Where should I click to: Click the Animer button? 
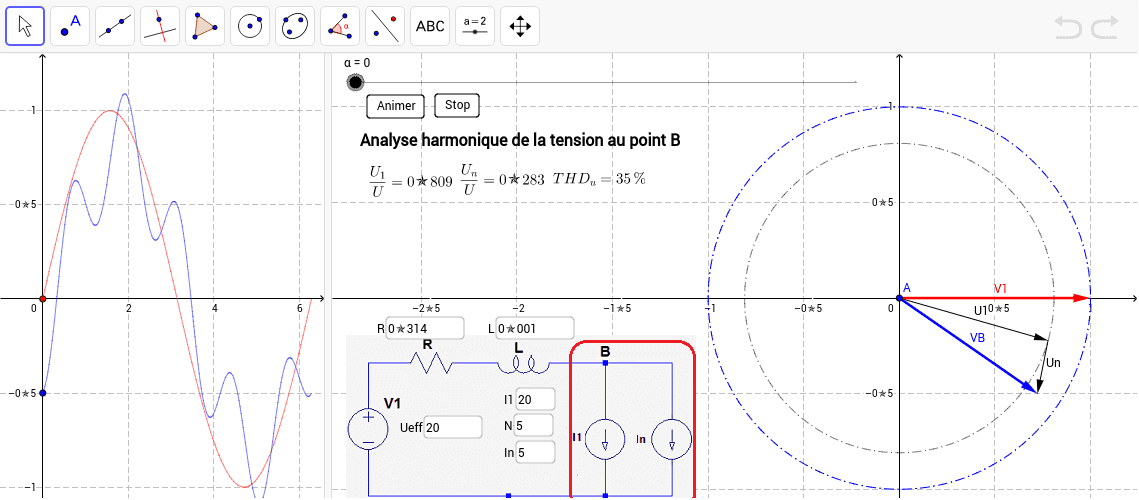(x=396, y=106)
